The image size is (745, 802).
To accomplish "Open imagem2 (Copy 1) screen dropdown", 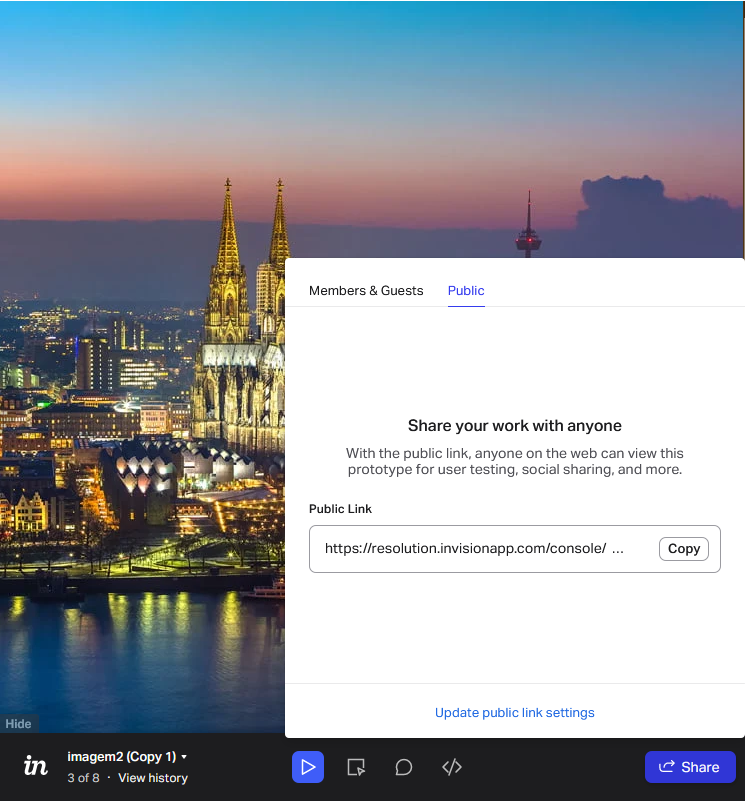I will 127,756.
